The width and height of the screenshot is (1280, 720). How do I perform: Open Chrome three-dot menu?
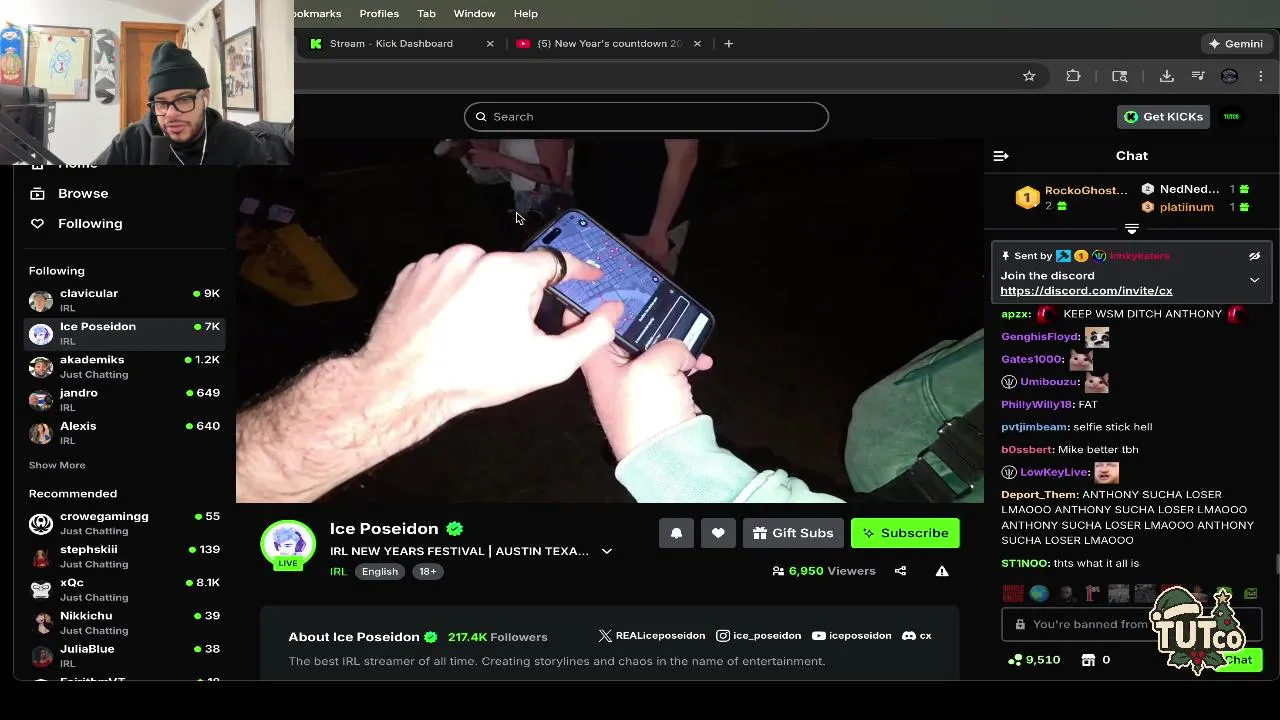(1261, 76)
